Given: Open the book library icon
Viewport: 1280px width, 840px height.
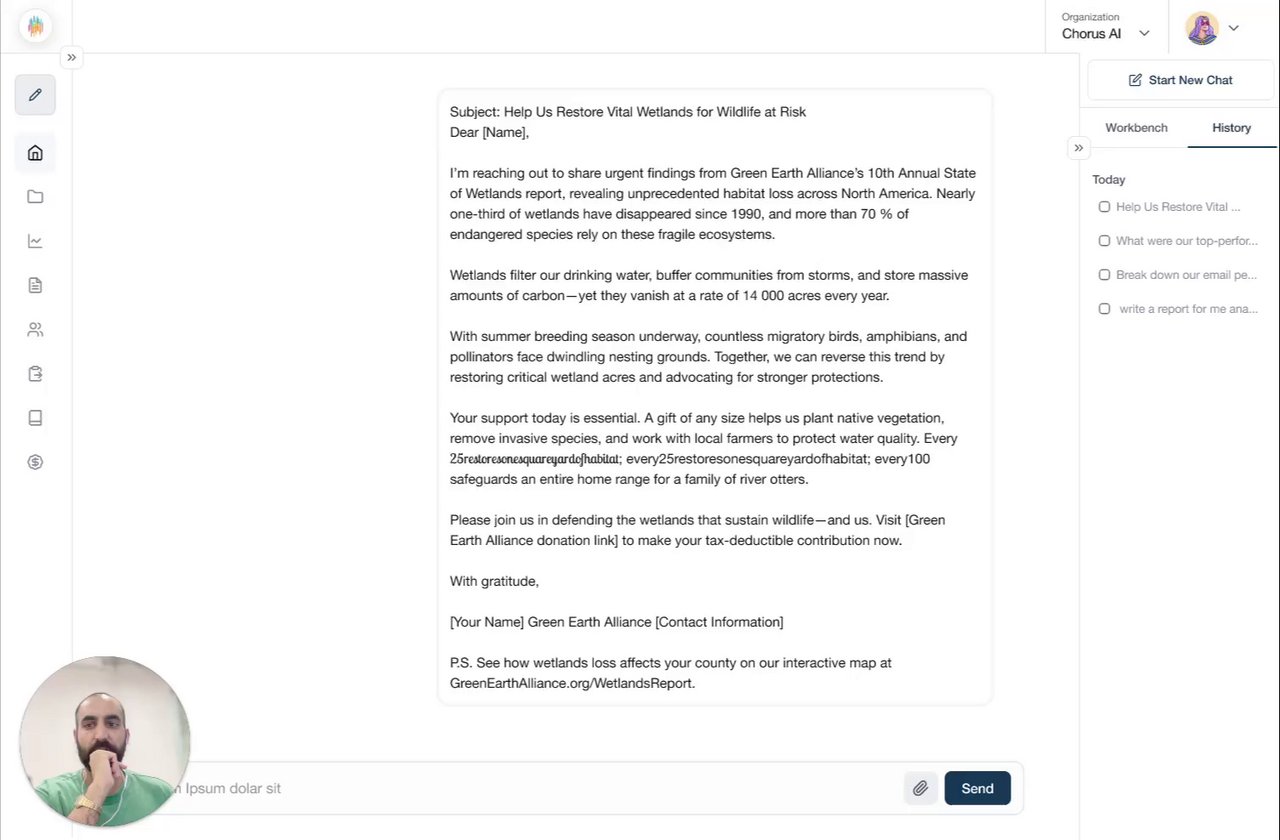Looking at the screenshot, I should (x=35, y=418).
